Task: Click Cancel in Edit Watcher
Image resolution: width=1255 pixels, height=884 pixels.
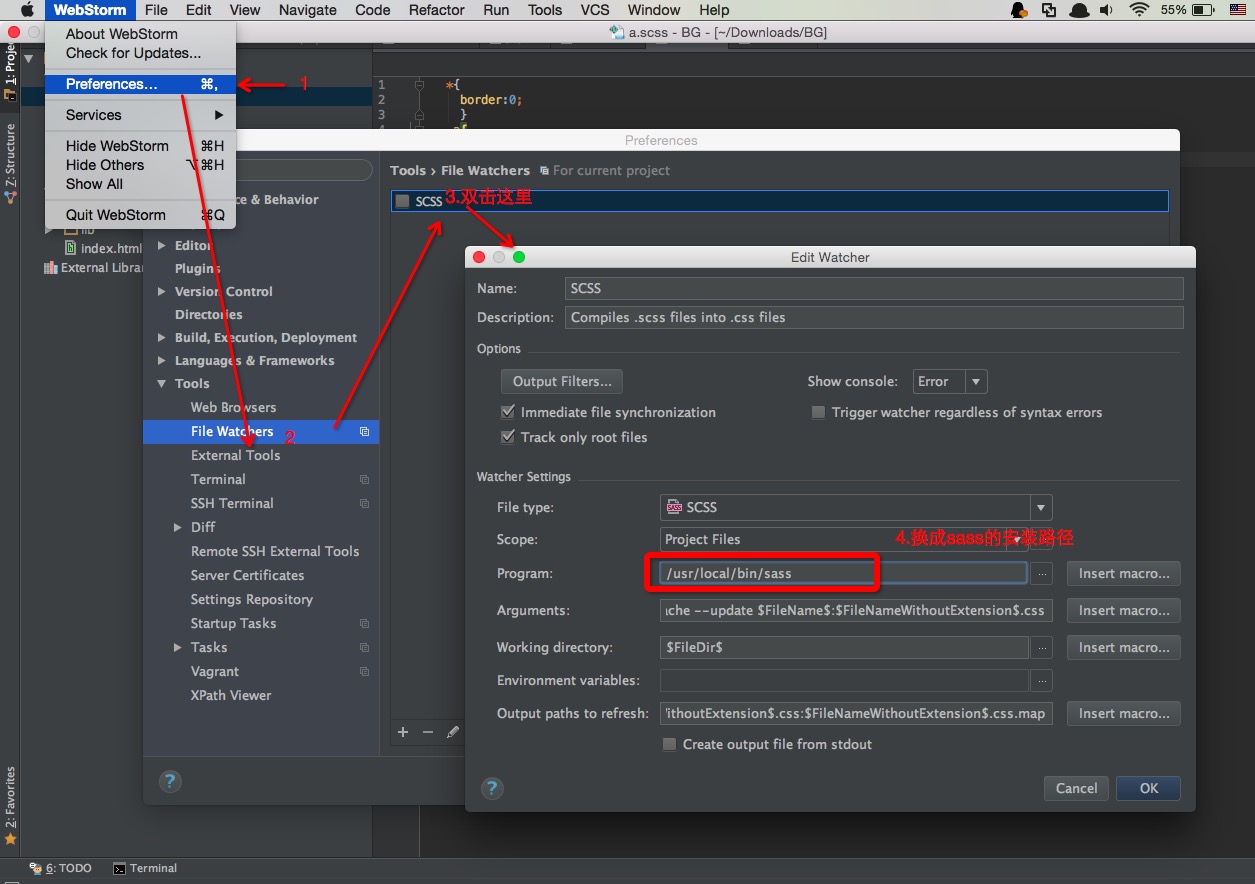Action: pyautogui.click(x=1076, y=788)
